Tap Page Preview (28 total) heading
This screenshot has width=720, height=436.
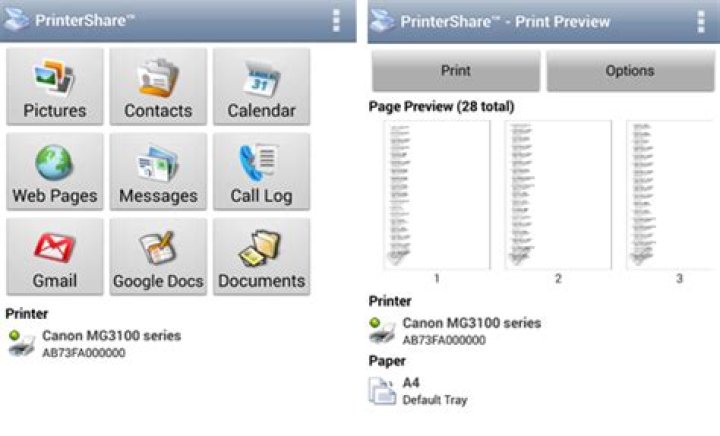pyautogui.click(x=441, y=106)
